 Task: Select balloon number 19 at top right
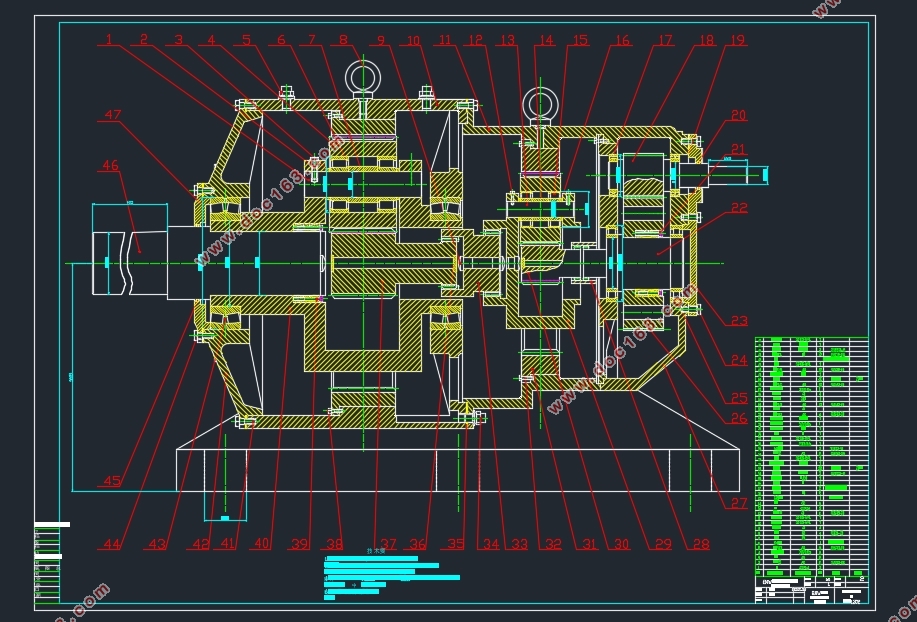coord(737,41)
